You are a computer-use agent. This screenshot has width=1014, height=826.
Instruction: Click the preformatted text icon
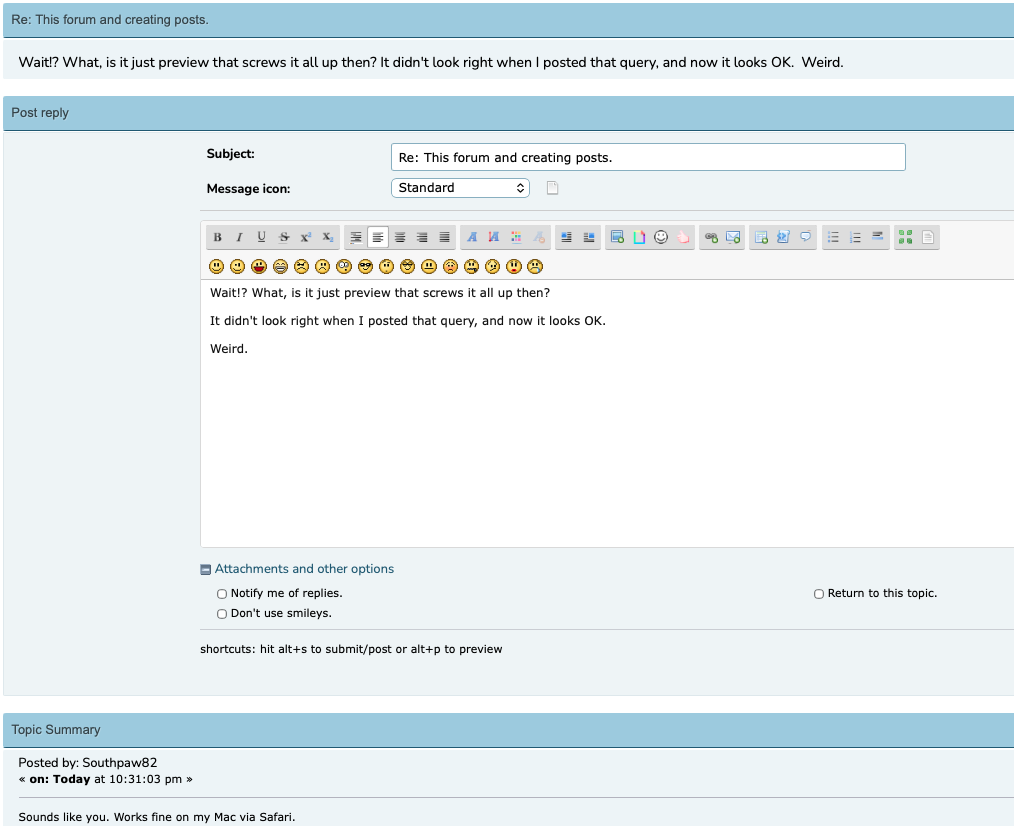coord(356,237)
